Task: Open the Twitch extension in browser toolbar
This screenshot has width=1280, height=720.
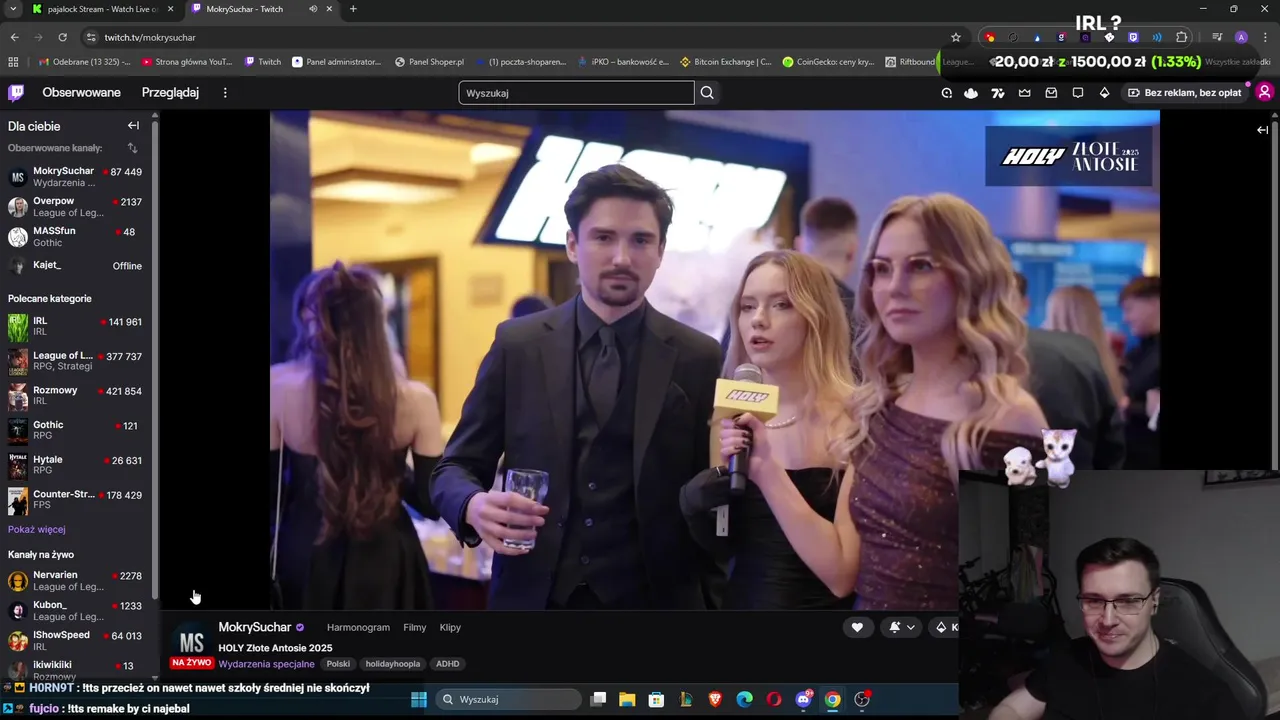Action: [x=1133, y=37]
